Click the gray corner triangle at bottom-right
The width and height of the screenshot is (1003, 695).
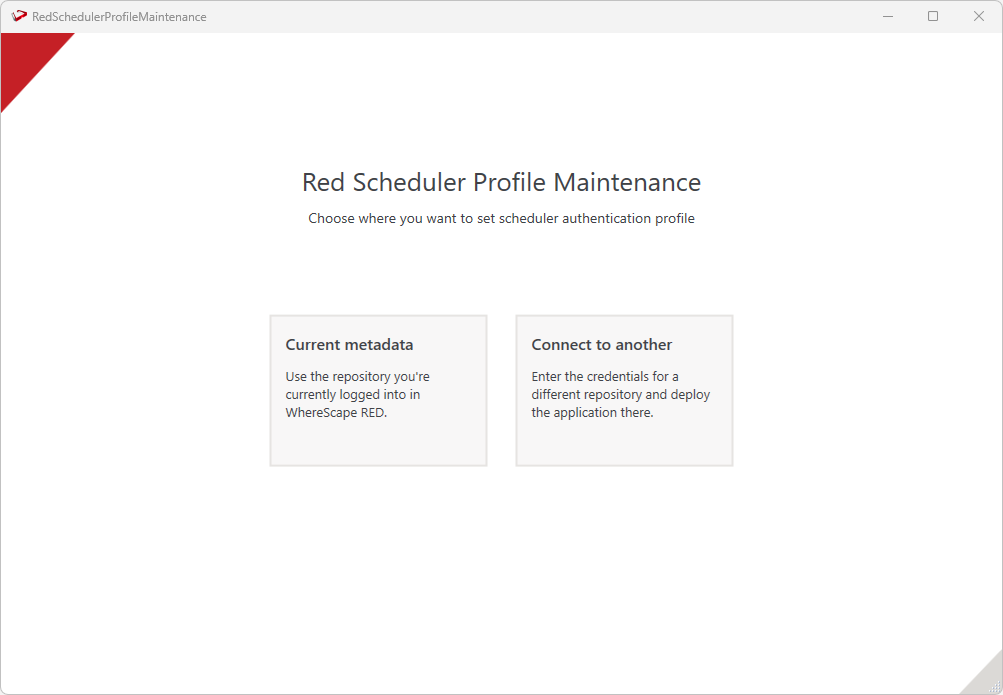coord(981,675)
